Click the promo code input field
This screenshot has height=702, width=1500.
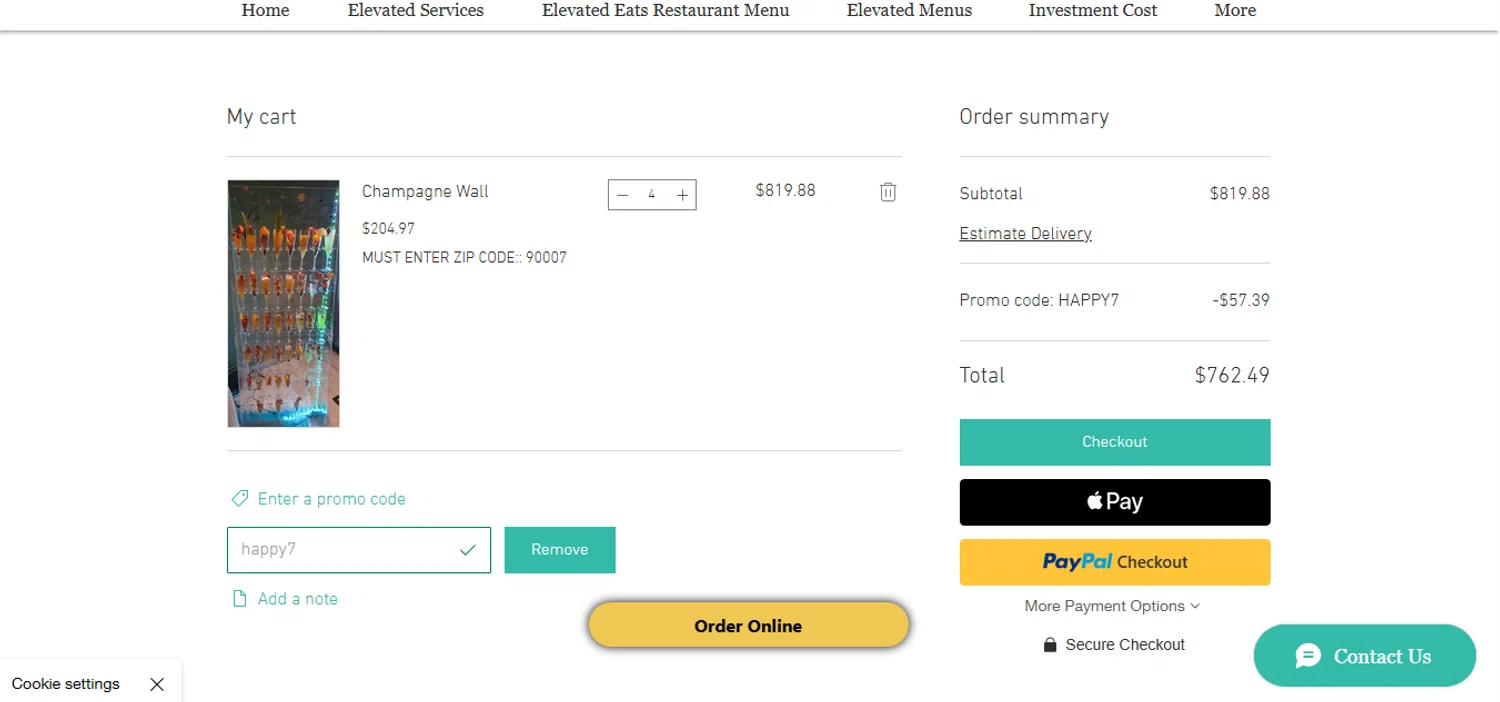(x=345, y=550)
